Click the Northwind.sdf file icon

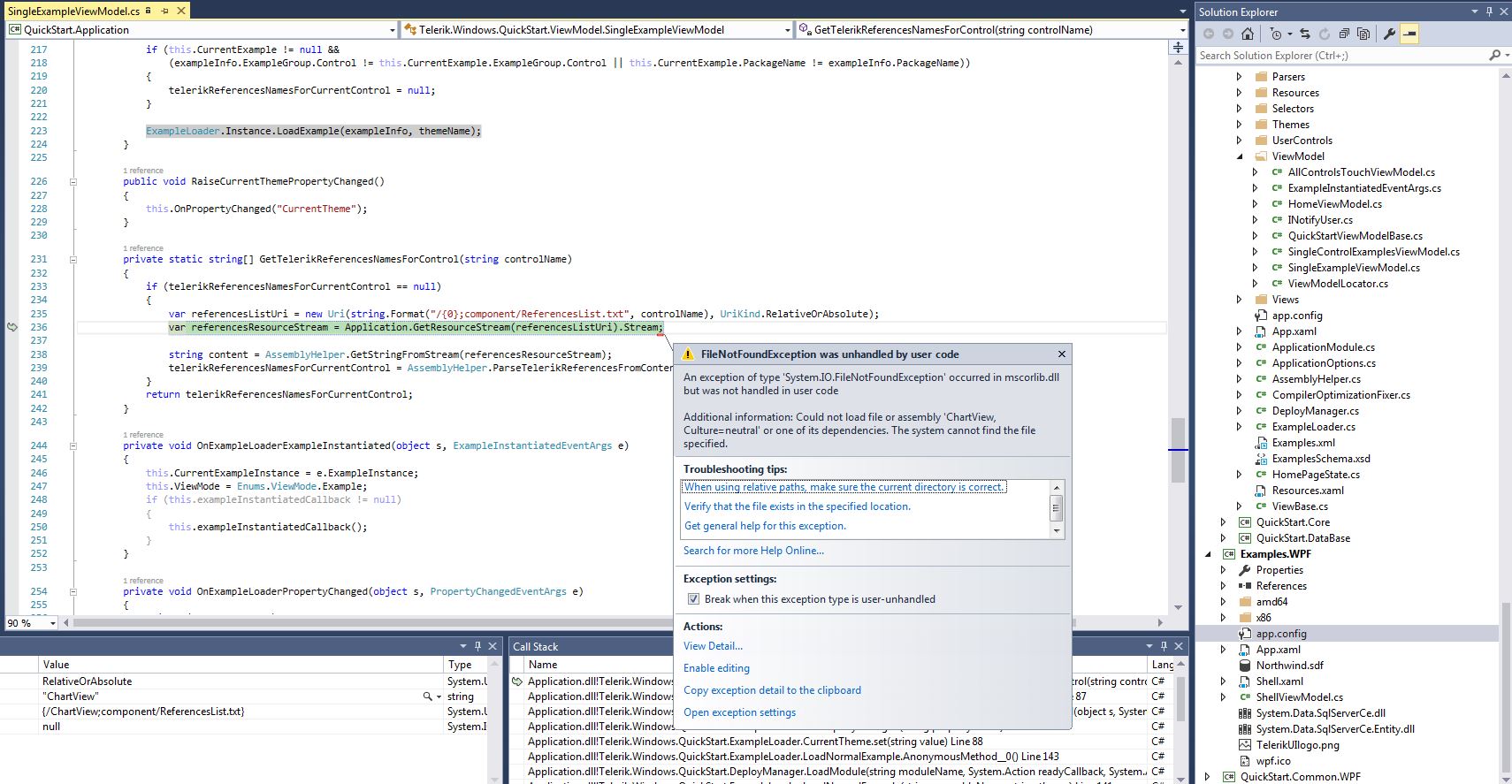(1245, 666)
